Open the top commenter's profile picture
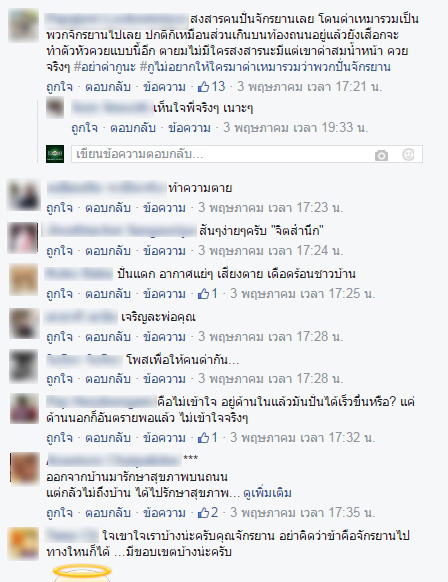This screenshot has width=448, height=582. [x=24, y=26]
